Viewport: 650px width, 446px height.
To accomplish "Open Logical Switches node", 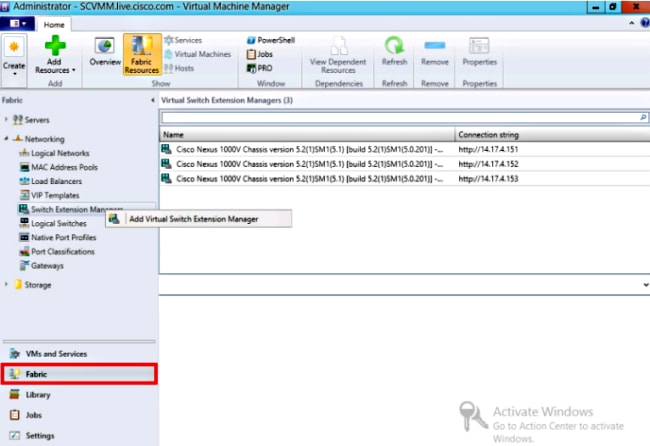I will [x=53, y=223].
